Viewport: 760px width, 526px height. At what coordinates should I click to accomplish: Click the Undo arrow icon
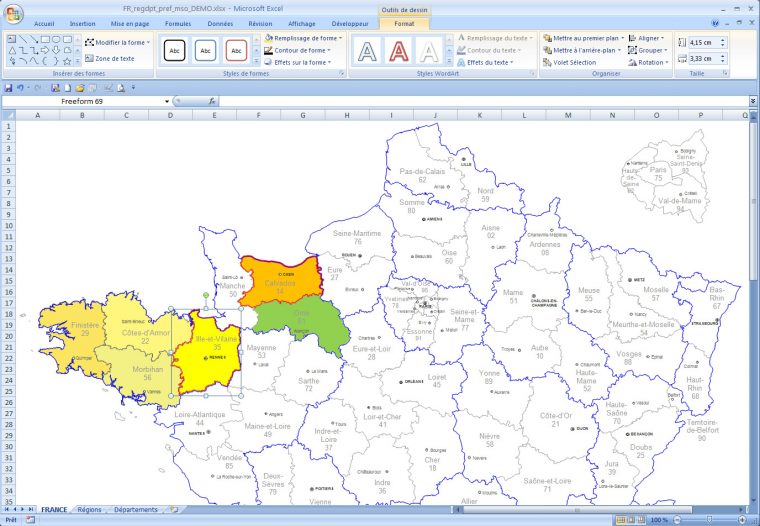pyautogui.click(x=21, y=88)
